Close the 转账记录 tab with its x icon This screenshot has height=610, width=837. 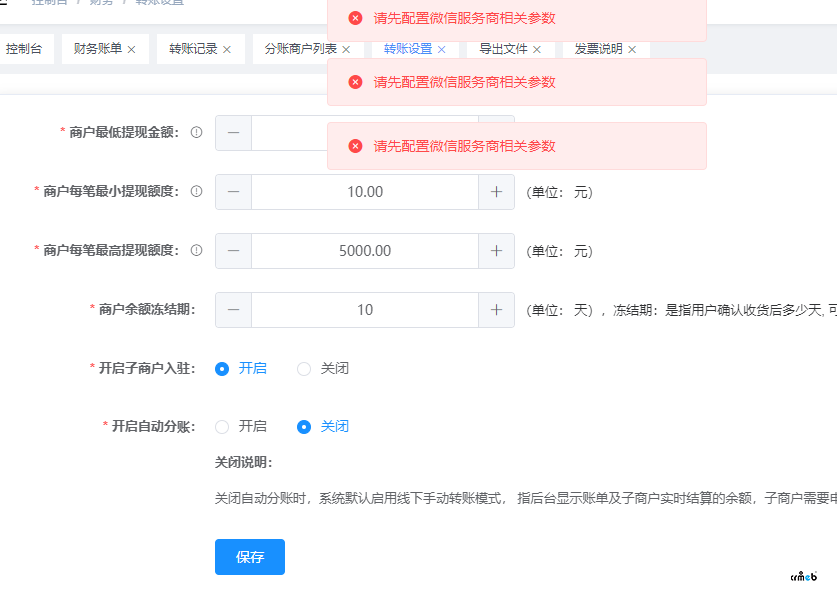click(x=227, y=49)
